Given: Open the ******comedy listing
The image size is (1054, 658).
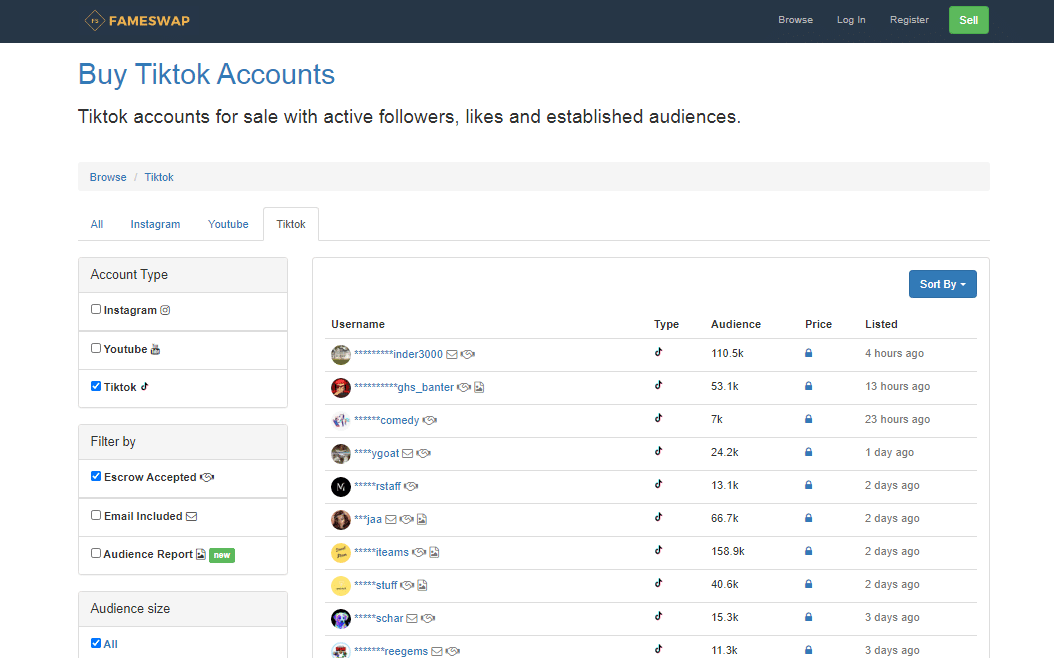Looking at the screenshot, I should click(387, 420).
